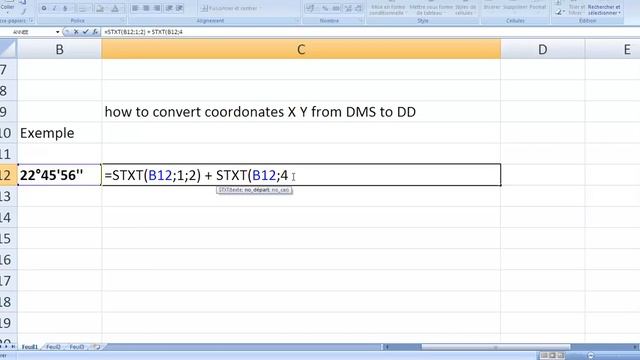Click the increase indent icon
The width and height of the screenshot is (640, 360).
[180, 8]
